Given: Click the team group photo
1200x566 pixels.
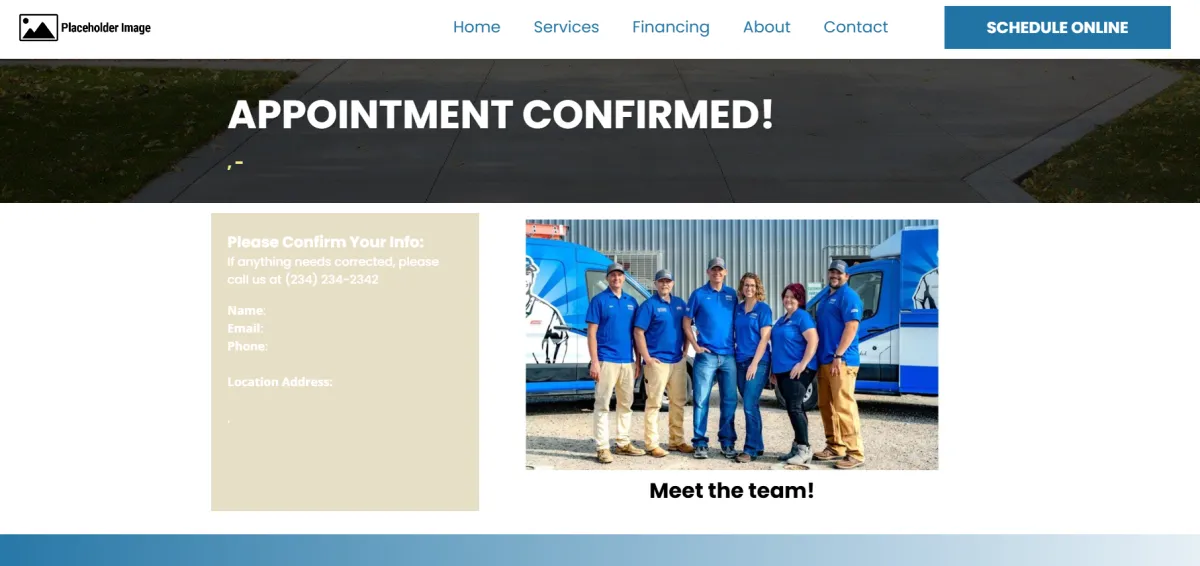Looking at the screenshot, I should point(732,345).
